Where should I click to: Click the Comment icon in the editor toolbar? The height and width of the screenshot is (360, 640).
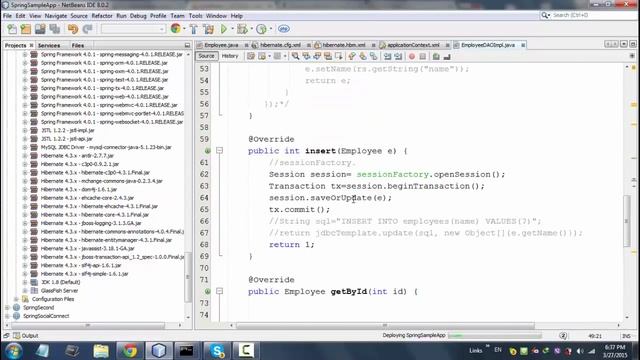click(x=436, y=56)
